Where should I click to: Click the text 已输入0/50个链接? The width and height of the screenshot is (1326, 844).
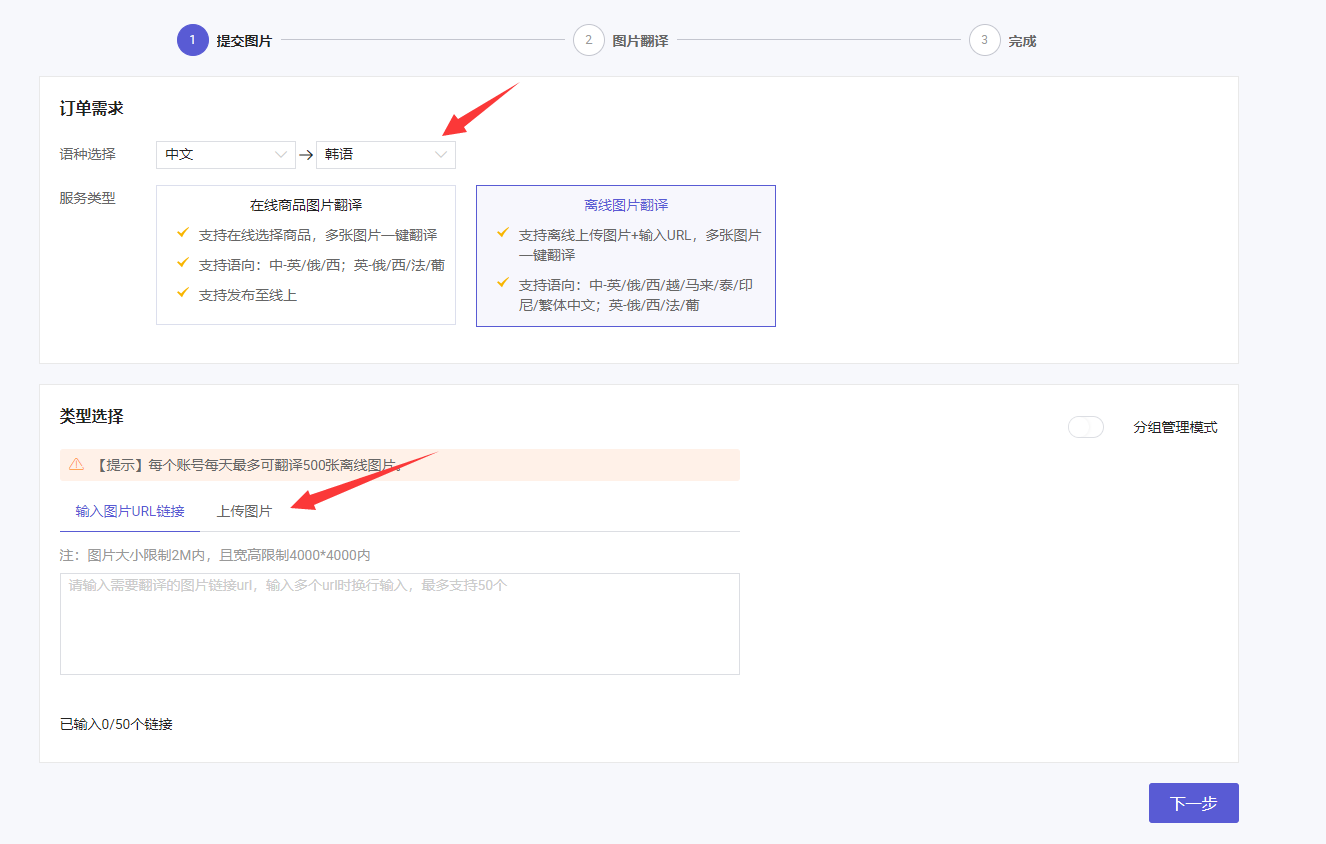pos(116,724)
